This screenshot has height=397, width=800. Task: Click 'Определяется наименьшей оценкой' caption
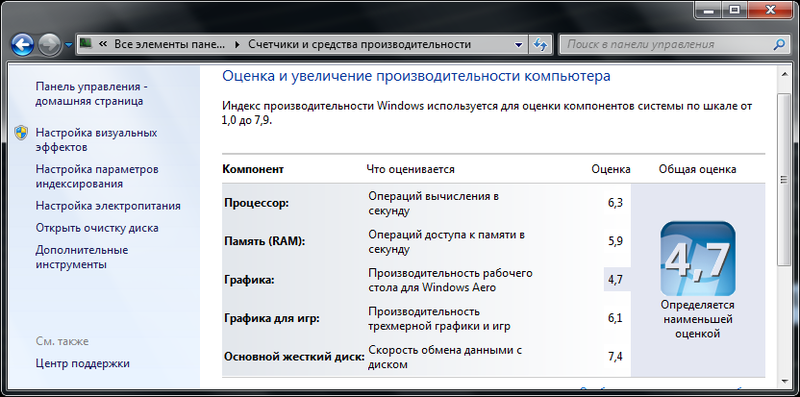click(697, 319)
